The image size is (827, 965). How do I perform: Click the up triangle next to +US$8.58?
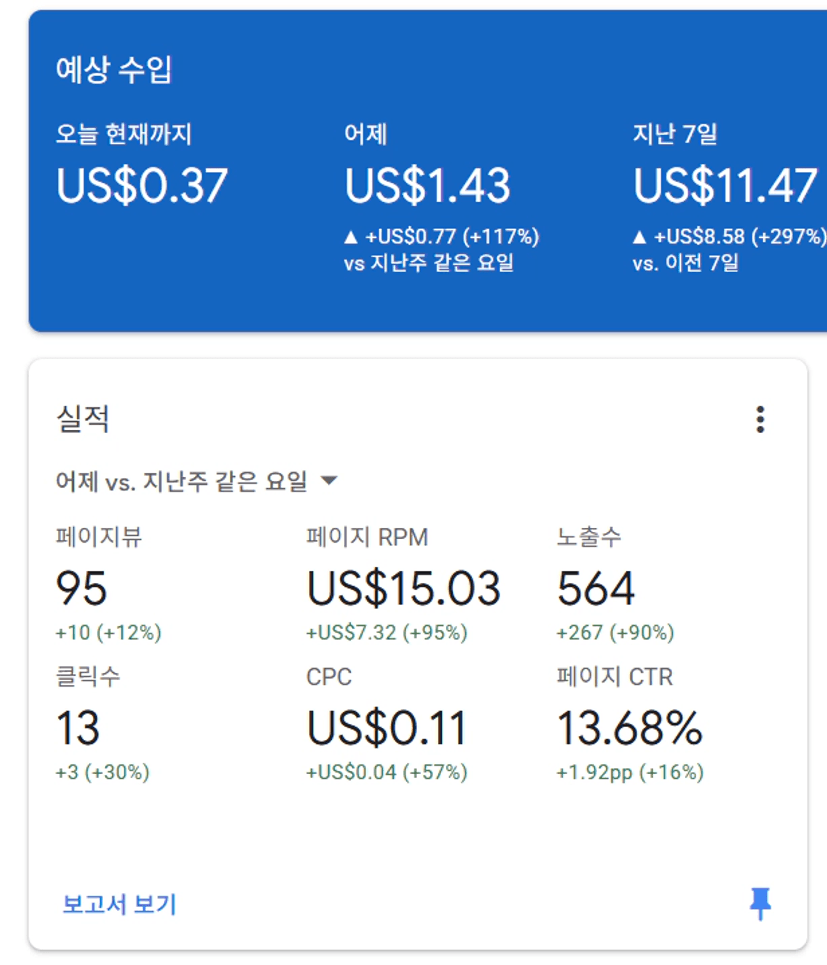pyautogui.click(x=639, y=236)
